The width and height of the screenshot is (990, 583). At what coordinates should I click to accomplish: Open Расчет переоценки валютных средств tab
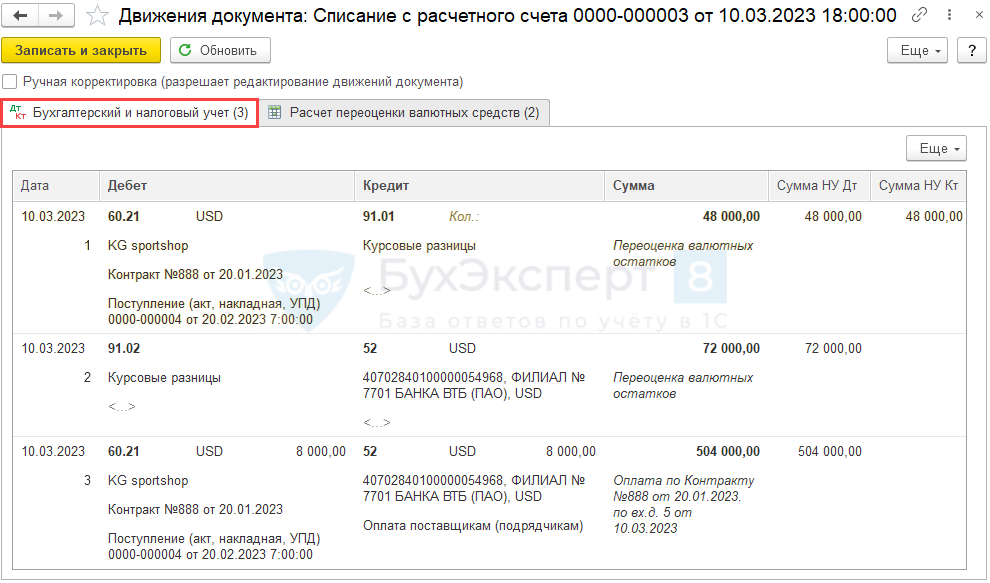[404, 113]
